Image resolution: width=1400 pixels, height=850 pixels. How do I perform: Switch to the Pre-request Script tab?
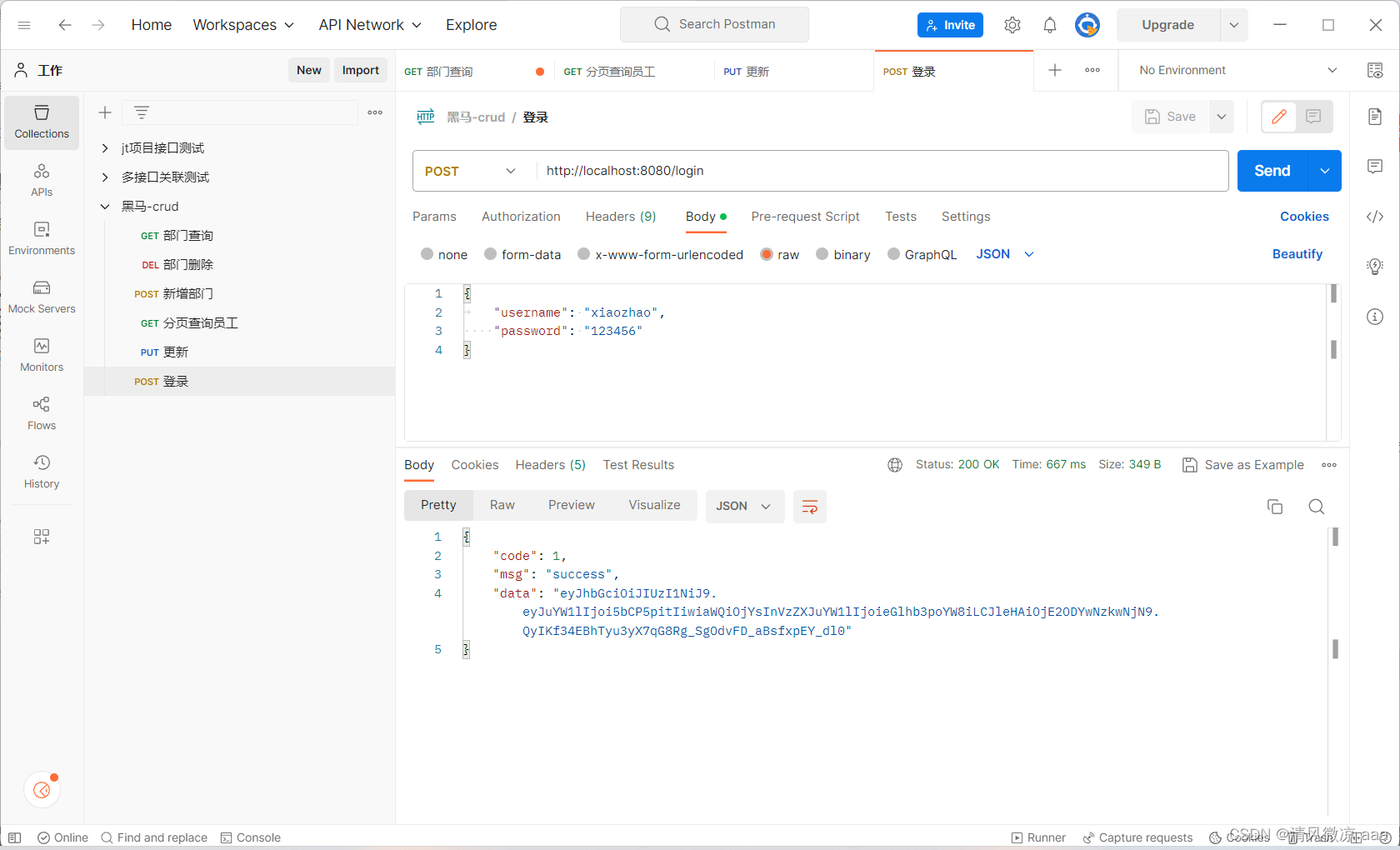point(805,217)
